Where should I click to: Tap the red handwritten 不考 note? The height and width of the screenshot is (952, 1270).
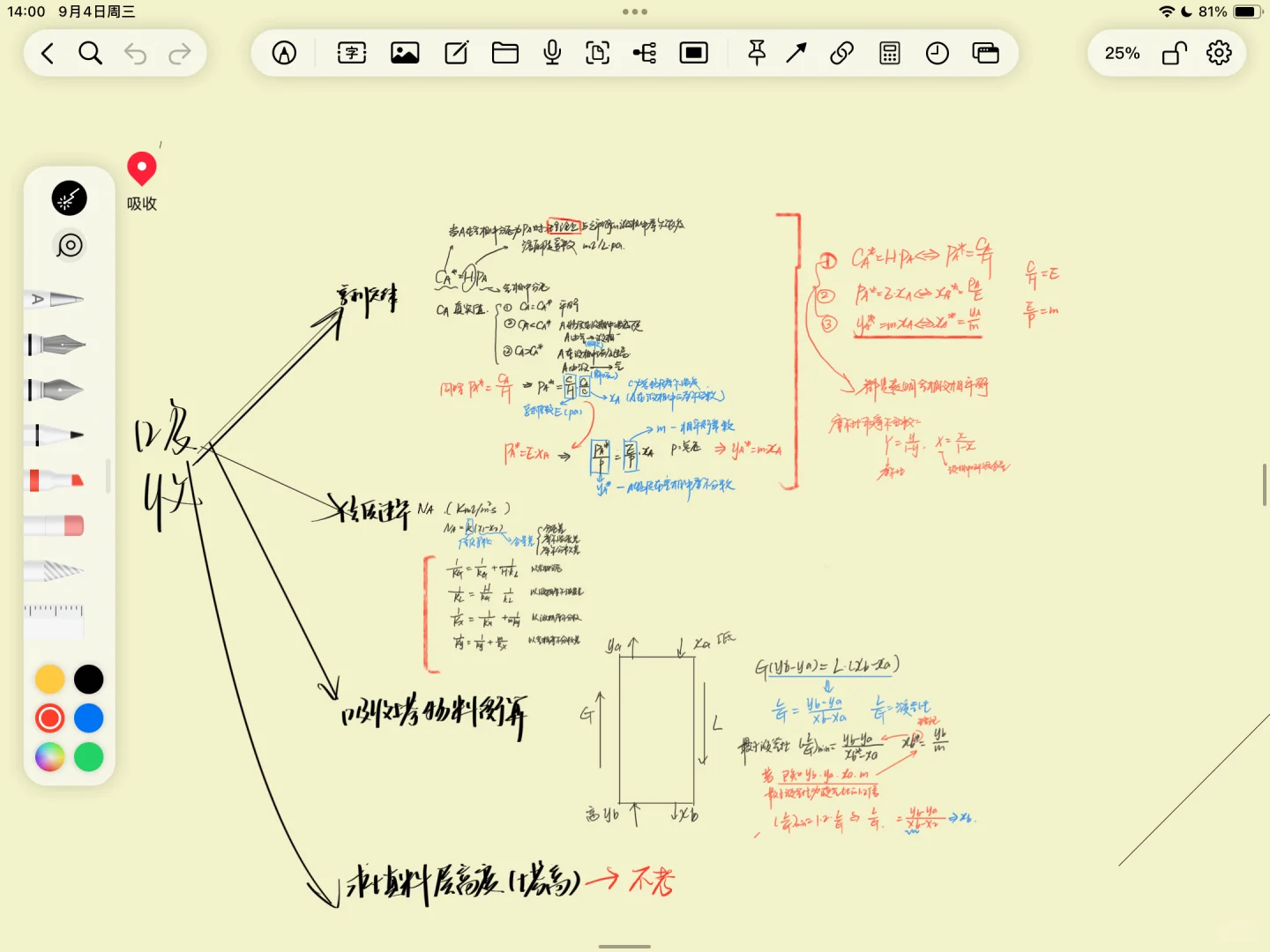tap(652, 881)
